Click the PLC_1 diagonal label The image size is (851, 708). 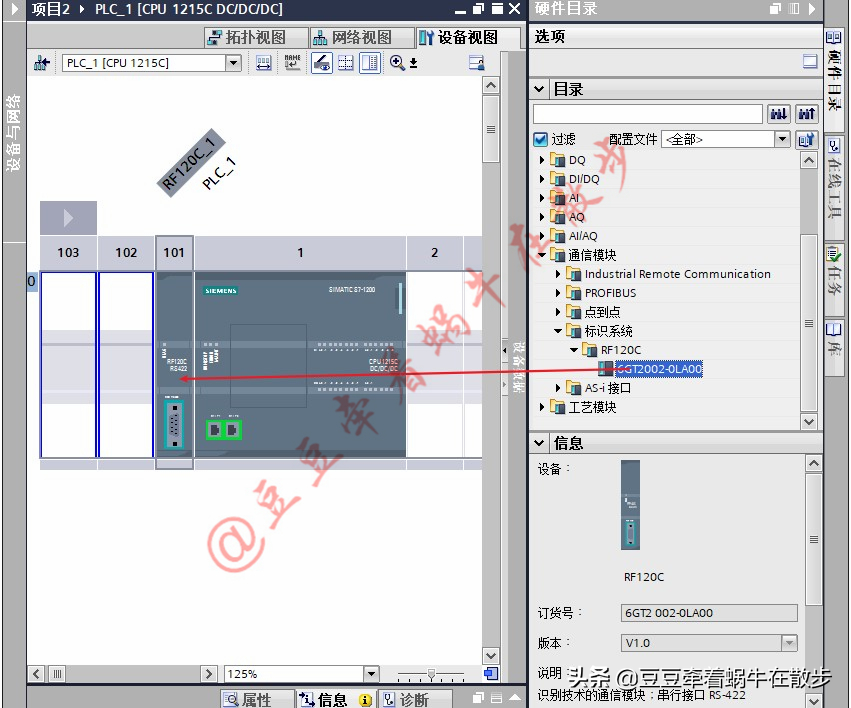[x=219, y=173]
